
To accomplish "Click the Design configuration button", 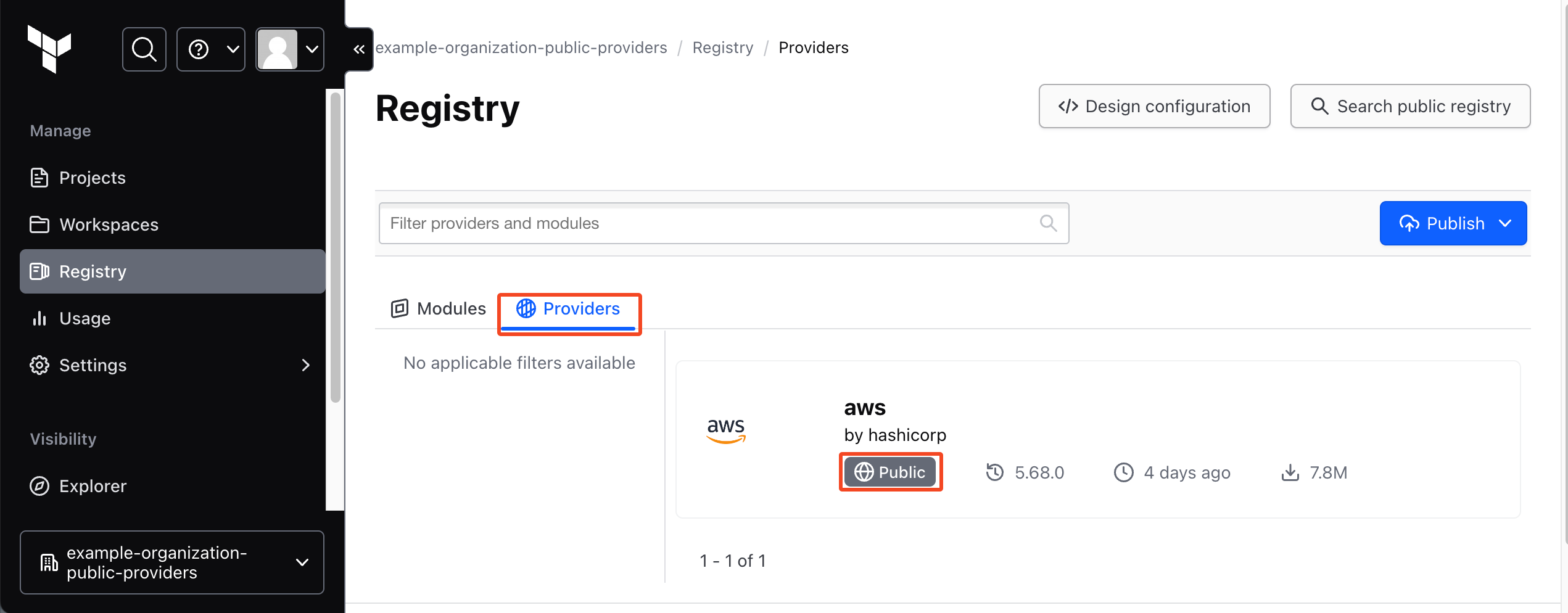I will pos(1154,106).
